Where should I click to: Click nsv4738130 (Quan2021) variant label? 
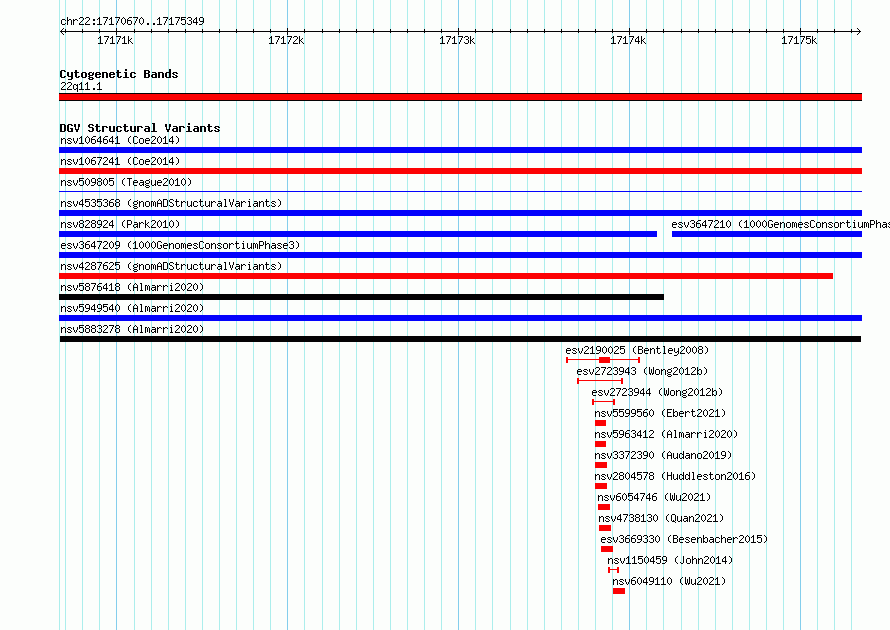coord(661,518)
